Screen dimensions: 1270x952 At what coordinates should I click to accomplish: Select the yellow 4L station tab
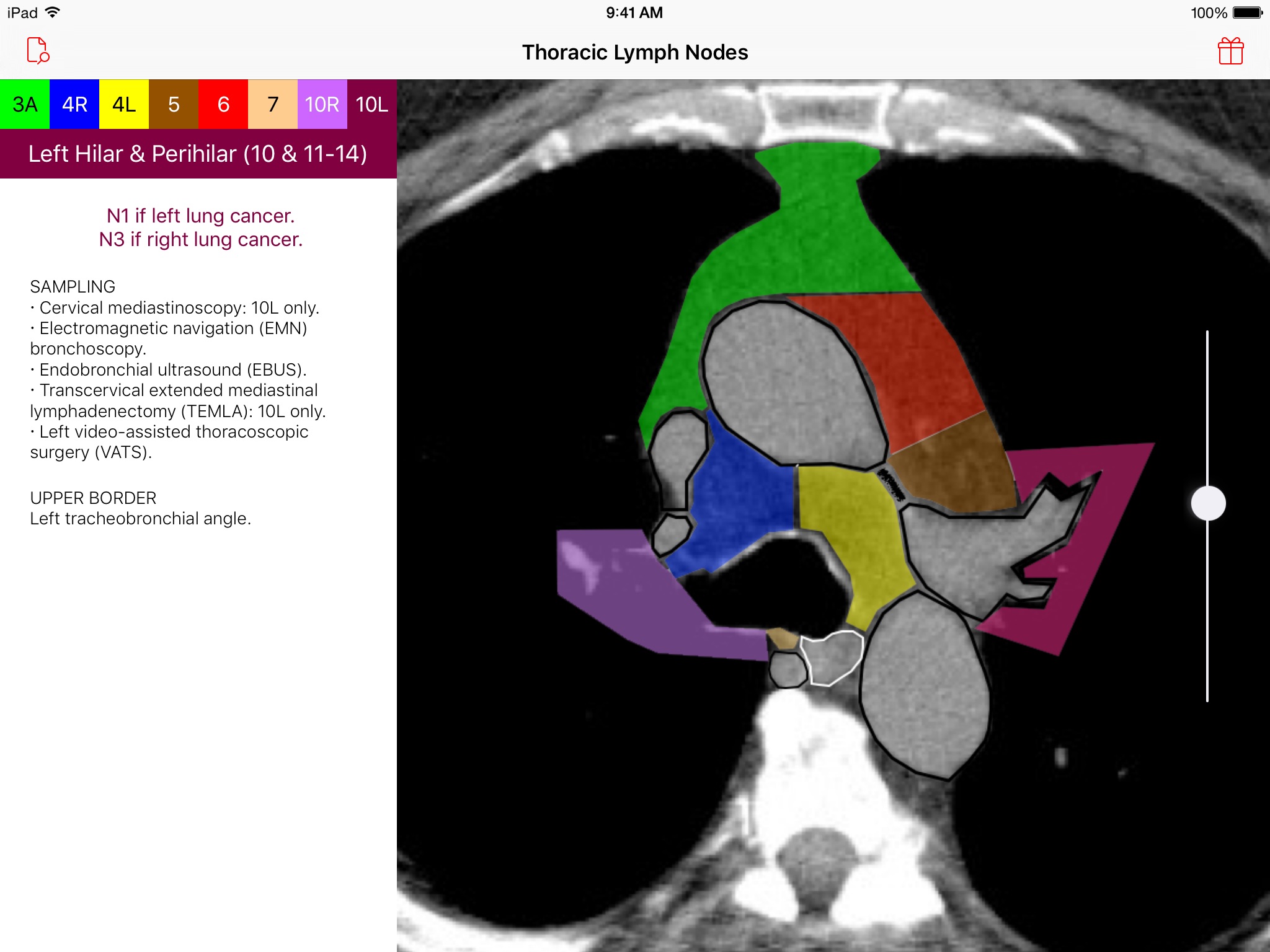tap(124, 104)
